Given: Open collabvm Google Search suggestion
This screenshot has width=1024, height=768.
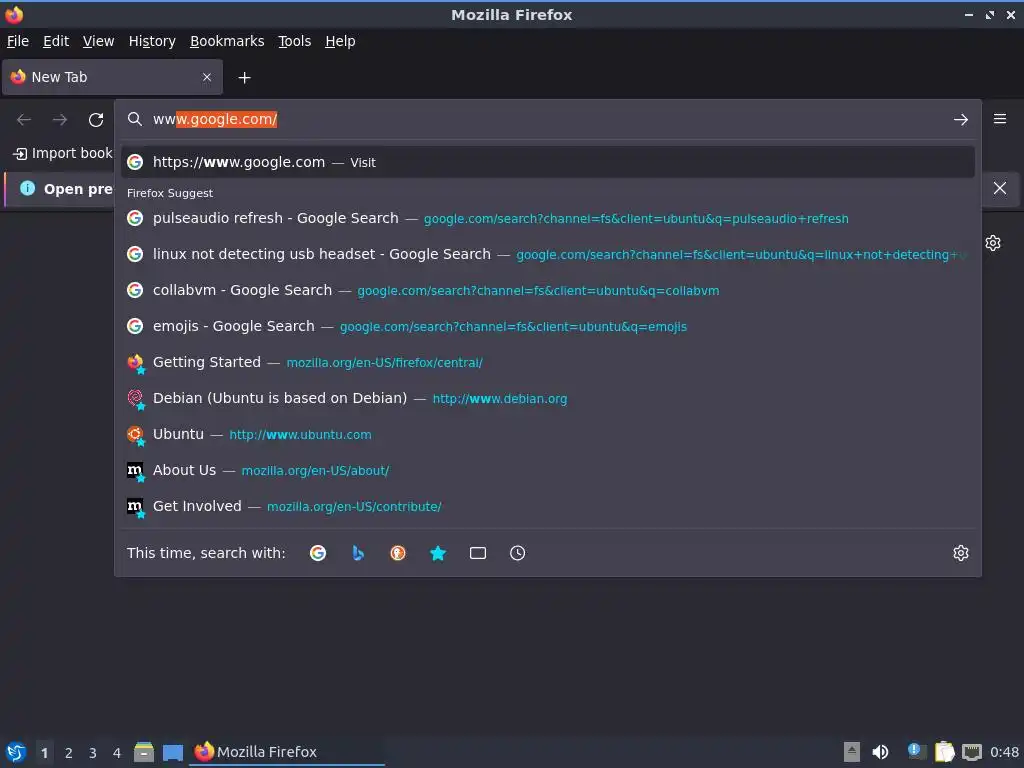Looking at the screenshot, I should [x=547, y=290].
